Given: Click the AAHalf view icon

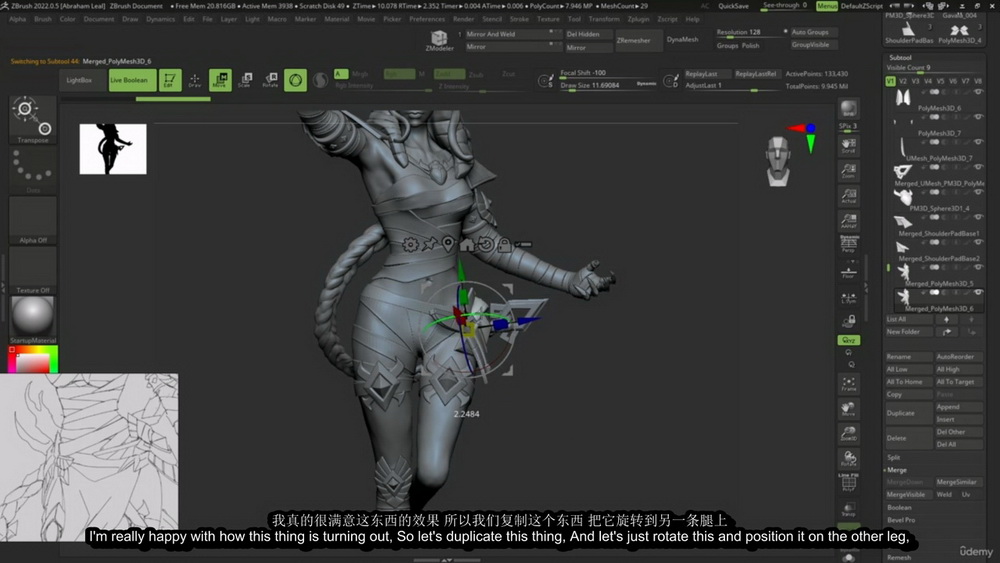Looking at the screenshot, I should click(x=848, y=221).
